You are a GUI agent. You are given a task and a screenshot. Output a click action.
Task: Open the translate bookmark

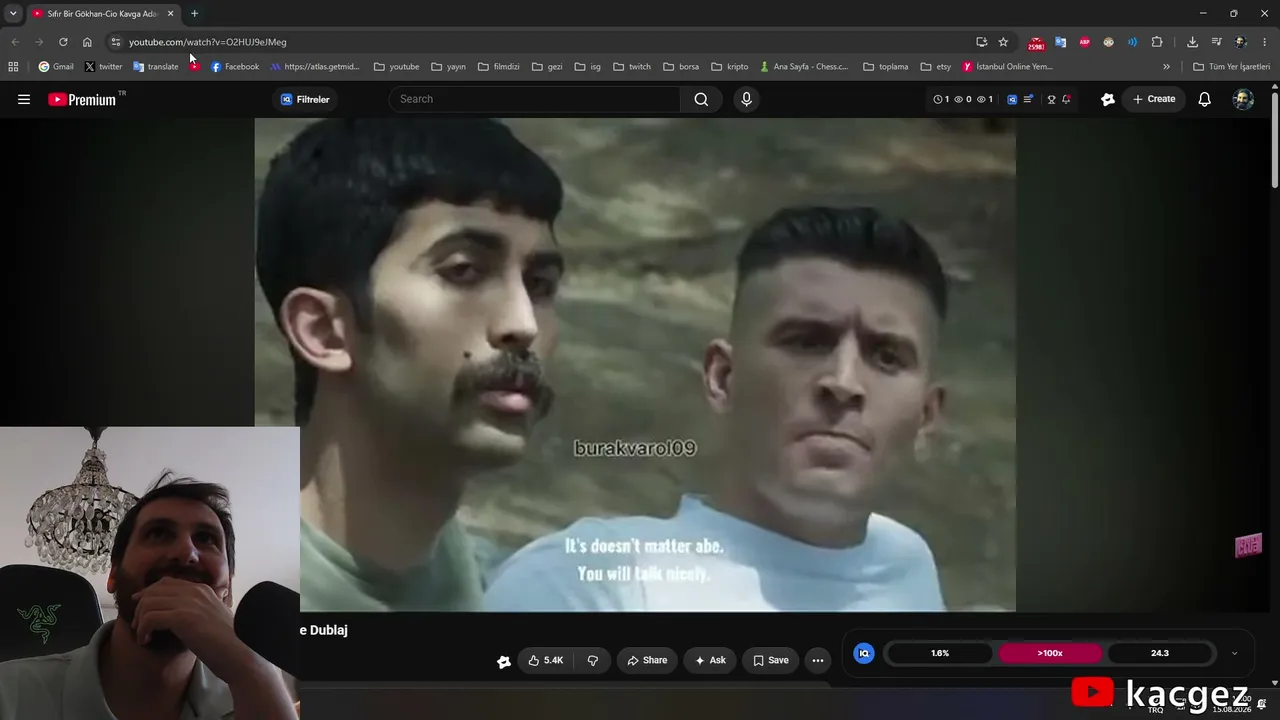[156, 67]
